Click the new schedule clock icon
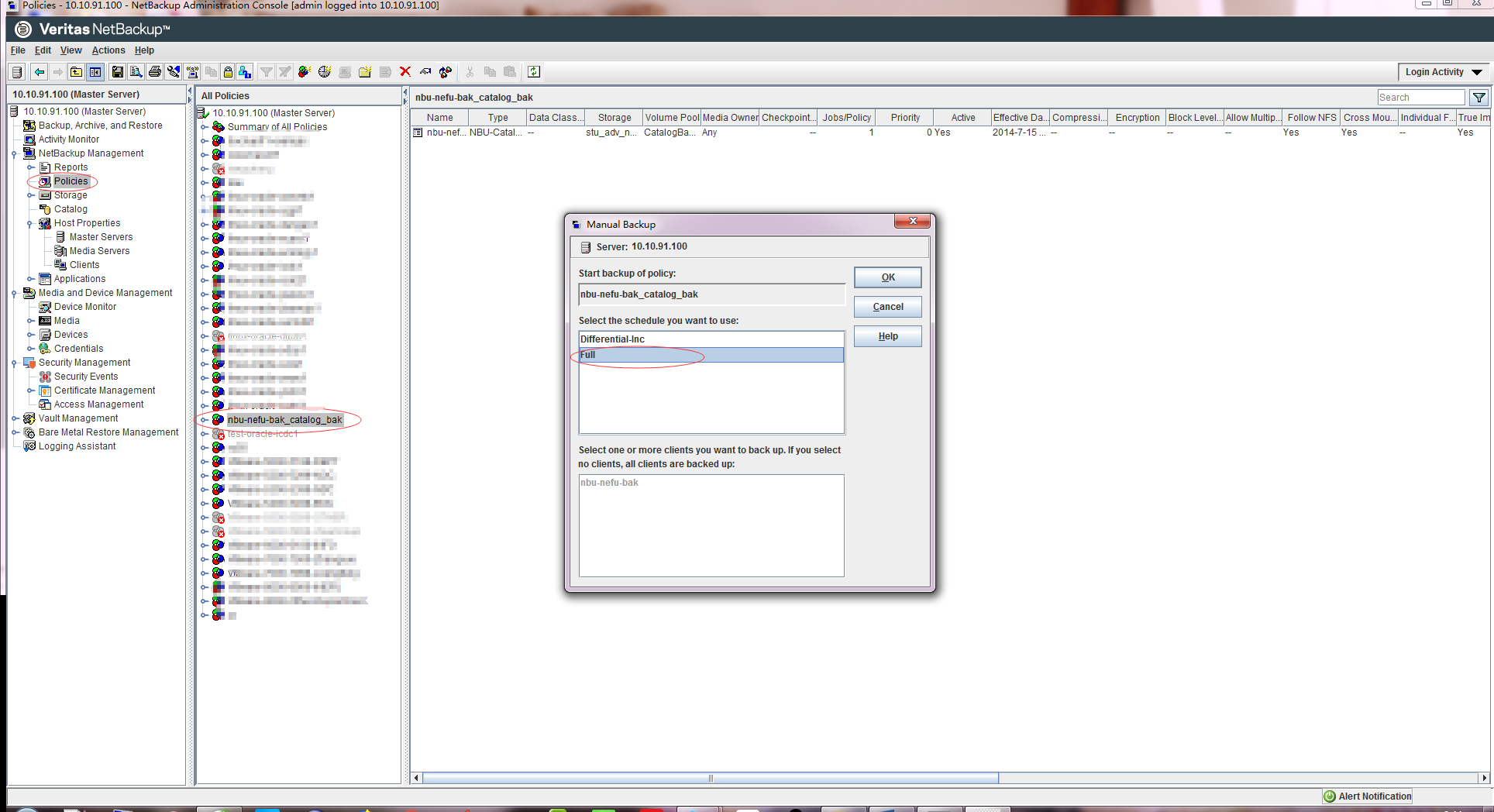1494x812 pixels. point(324,72)
